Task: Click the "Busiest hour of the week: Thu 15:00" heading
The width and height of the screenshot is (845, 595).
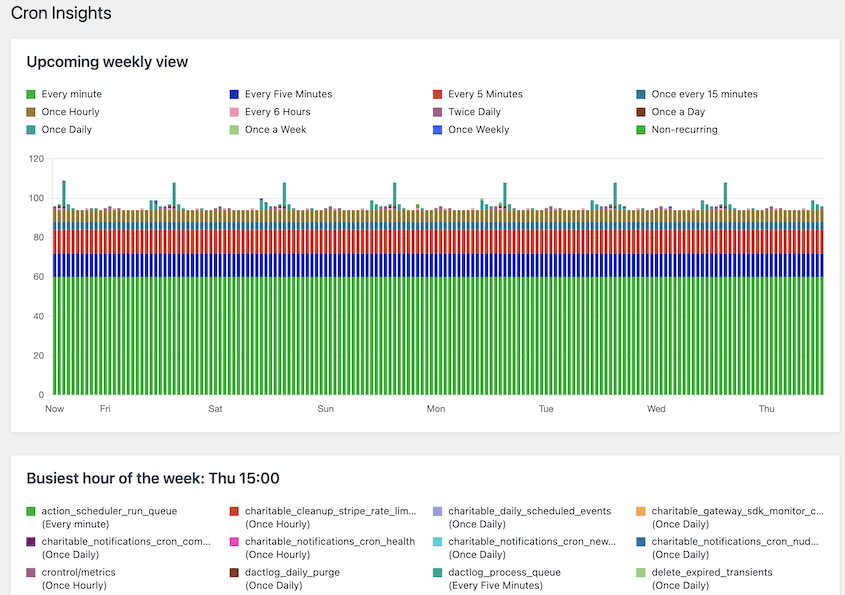Action: point(153,479)
